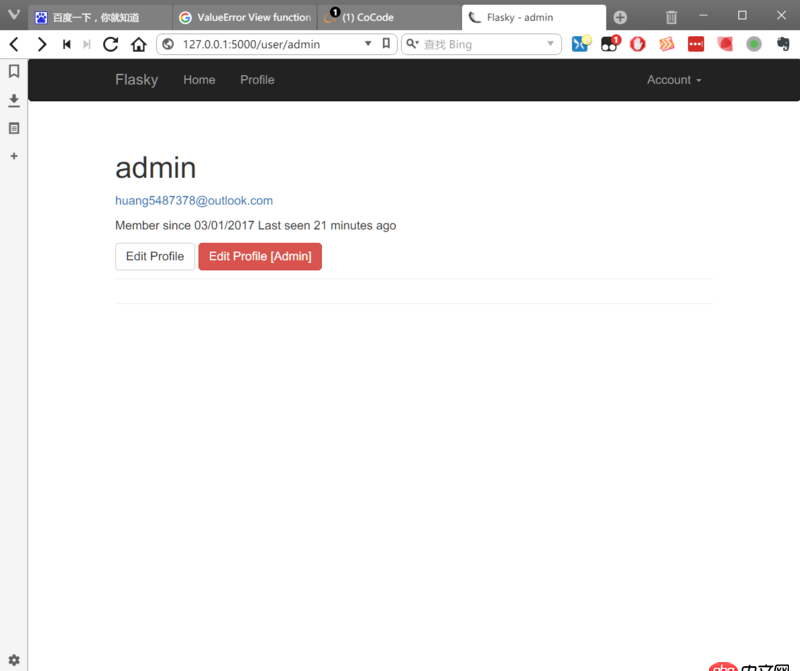Select the Profile item in the Flasky navbar

257,80
